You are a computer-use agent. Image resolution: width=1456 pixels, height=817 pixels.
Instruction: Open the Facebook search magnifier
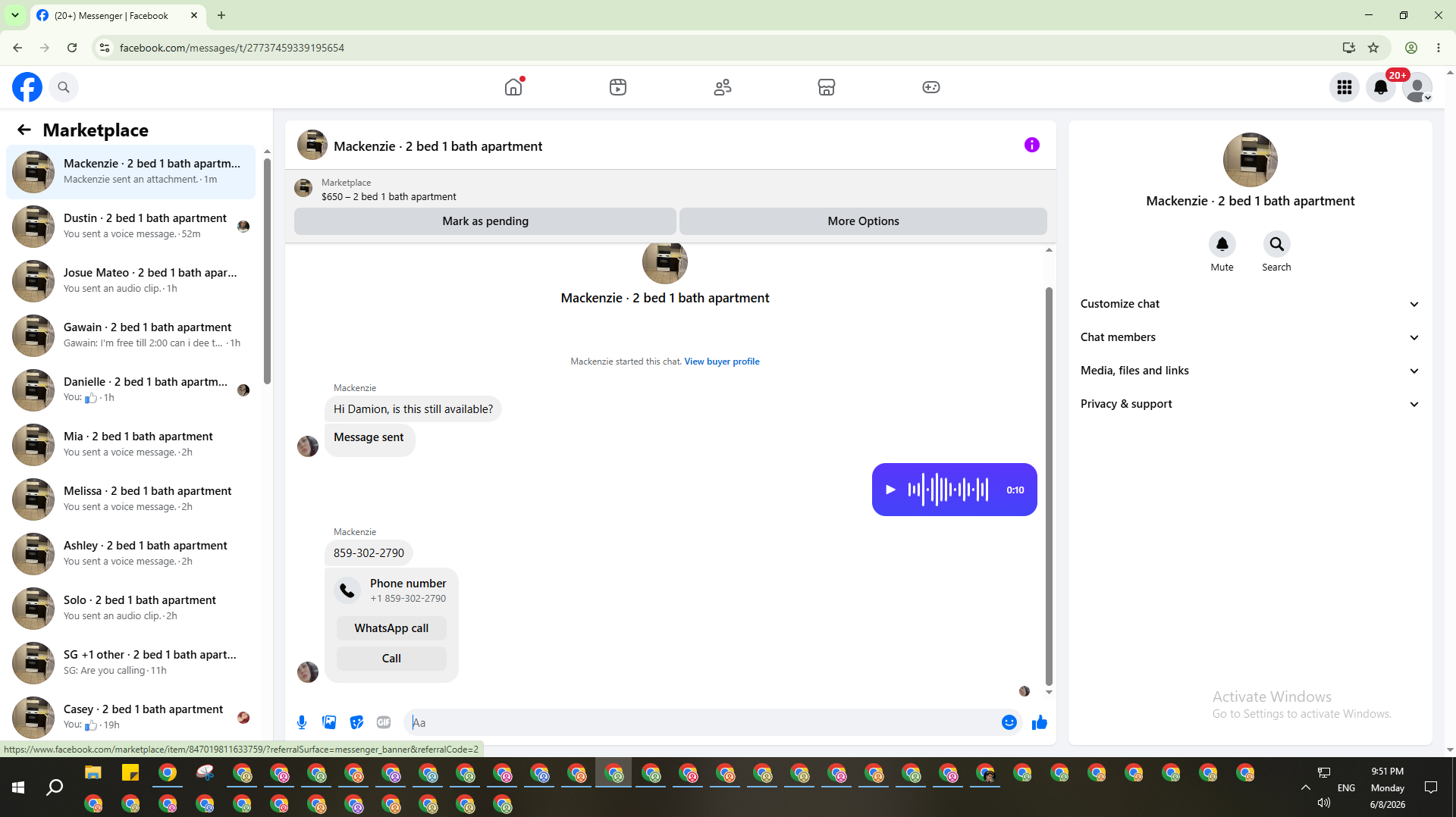(x=64, y=87)
